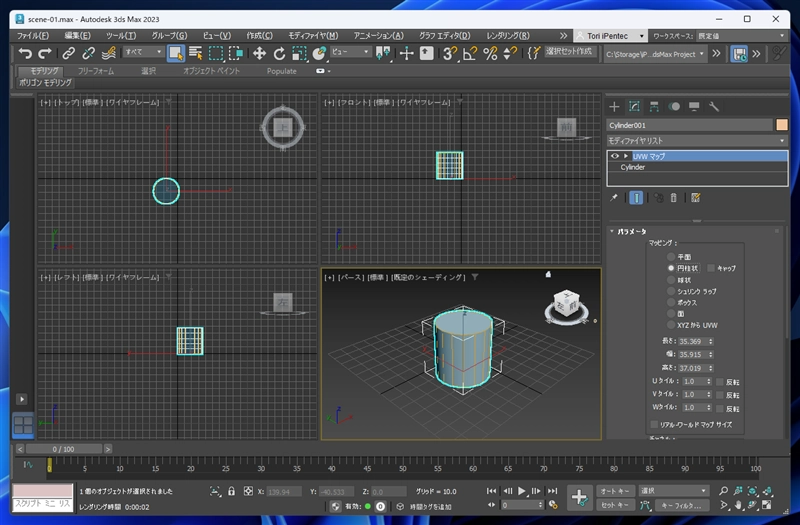The width and height of the screenshot is (800, 525).
Task: Open the Display command panel tab
Action: pos(694,107)
